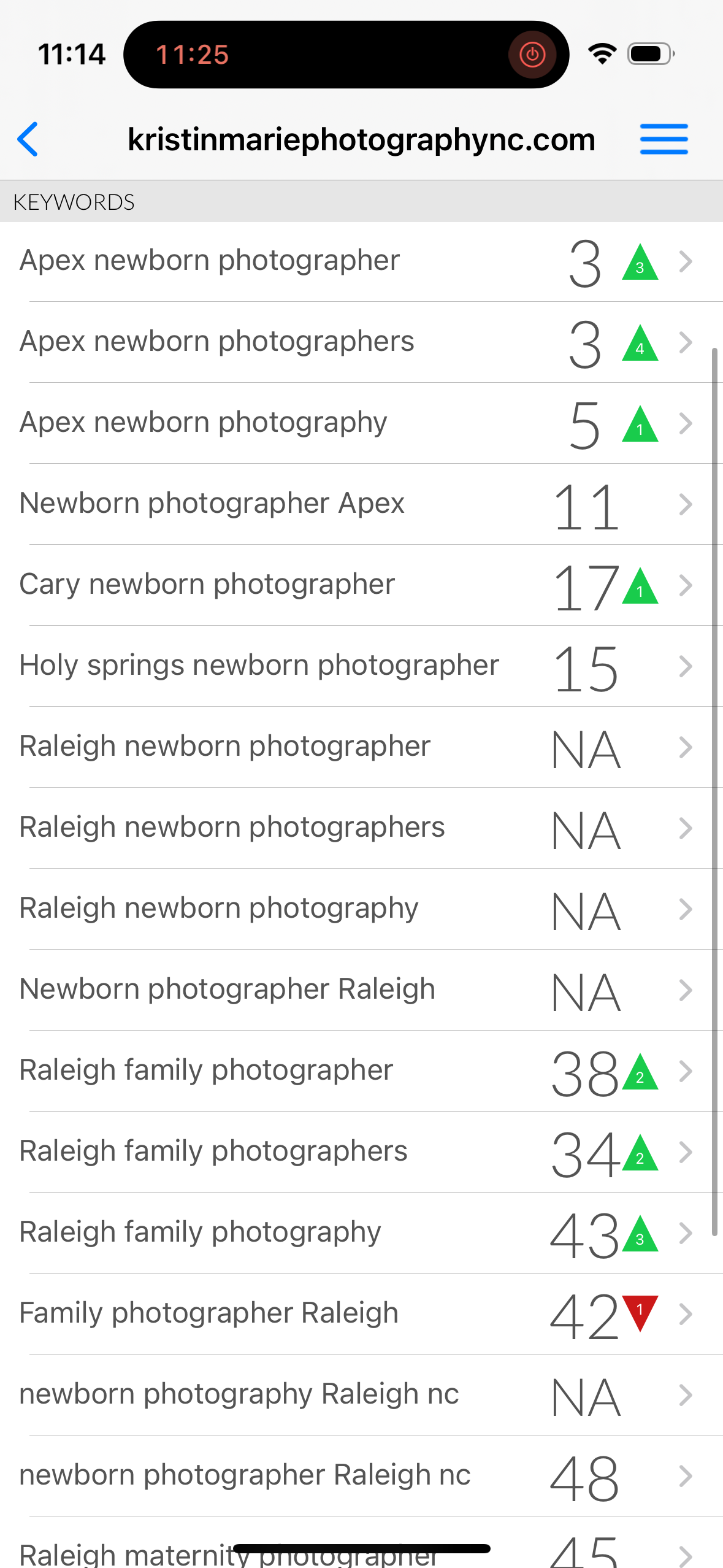
Task: Tap the red power icon in Dynamic Island
Action: tap(532, 55)
